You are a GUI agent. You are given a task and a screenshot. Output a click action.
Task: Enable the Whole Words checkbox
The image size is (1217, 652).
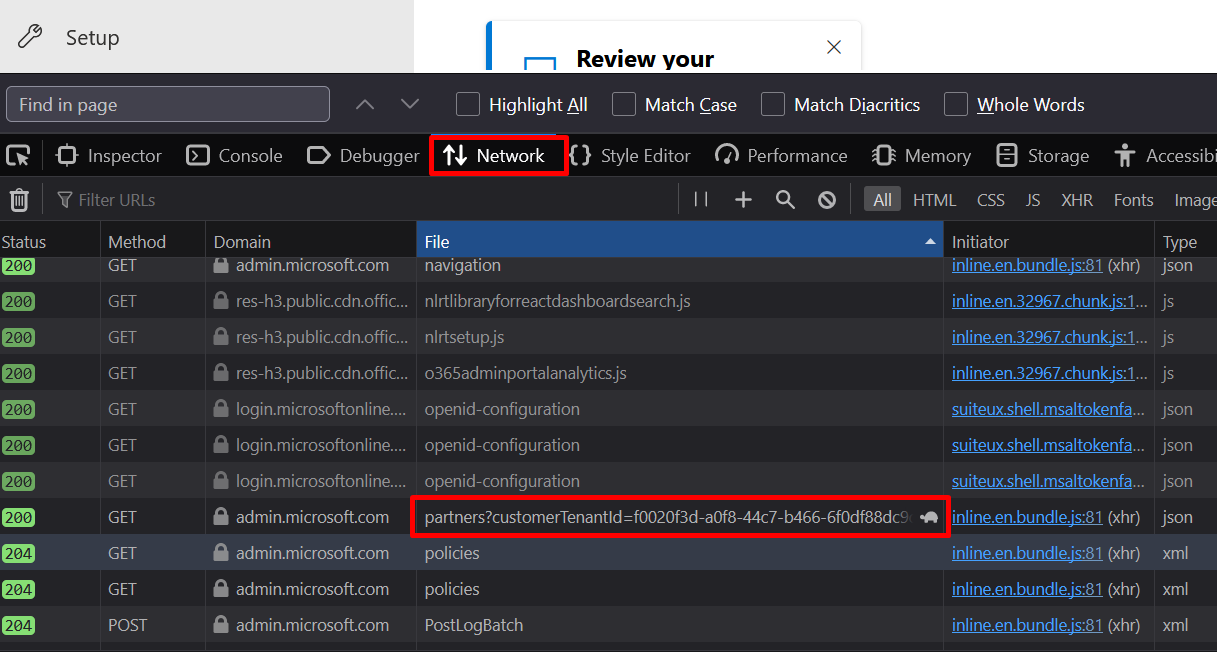(956, 104)
